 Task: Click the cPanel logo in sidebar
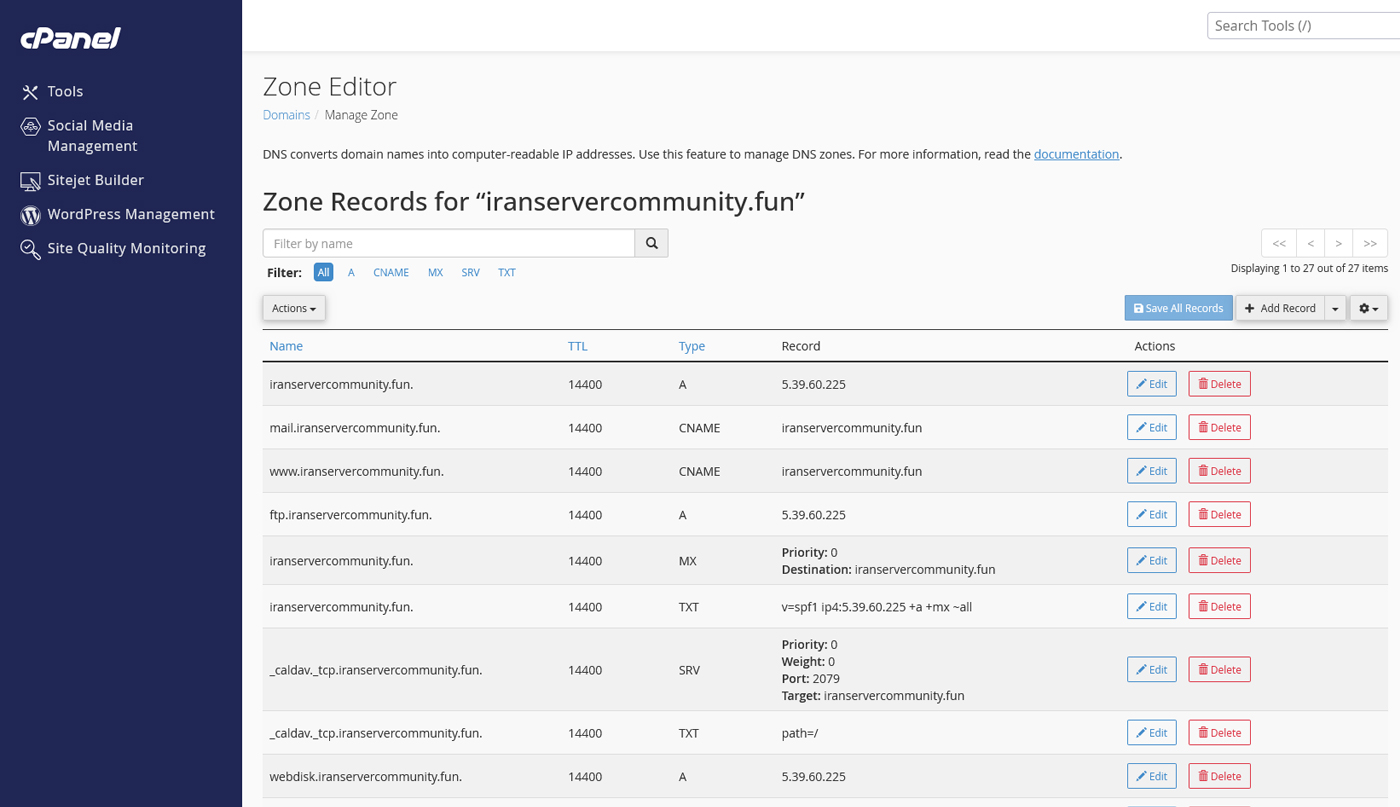coord(70,38)
